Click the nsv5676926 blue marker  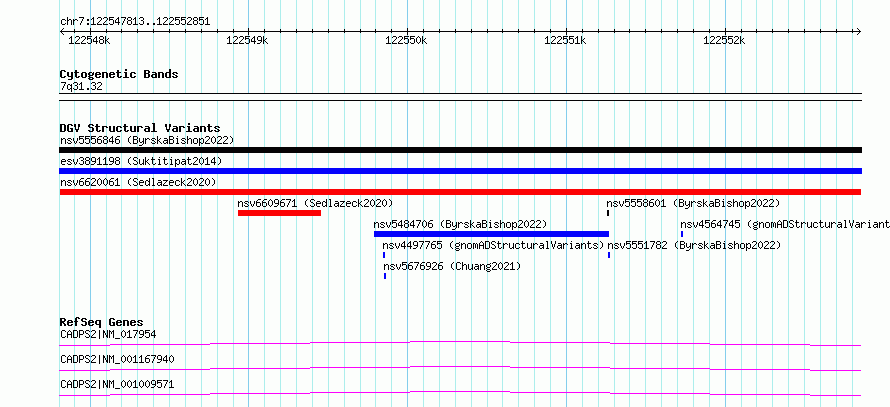(x=385, y=276)
